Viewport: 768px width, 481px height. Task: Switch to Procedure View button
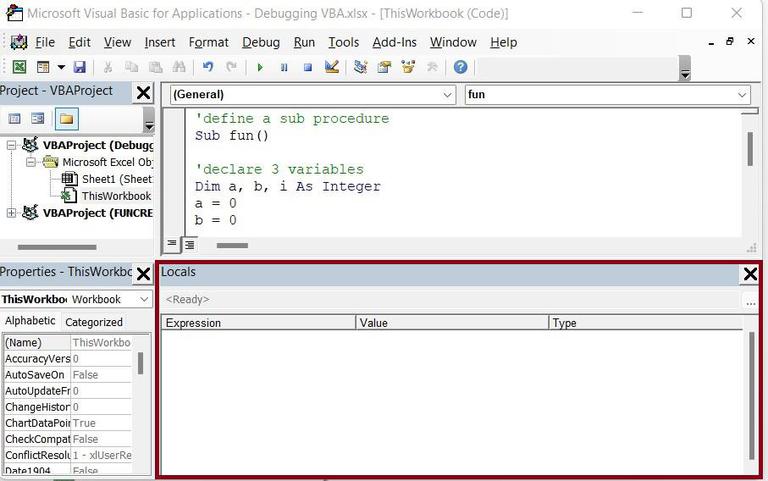click(x=171, y=243)
